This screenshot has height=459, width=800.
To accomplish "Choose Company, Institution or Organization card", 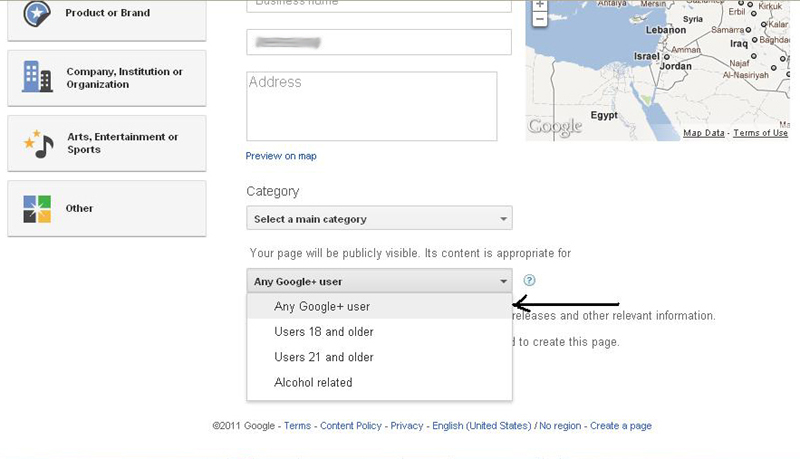I will coord(107,78).
